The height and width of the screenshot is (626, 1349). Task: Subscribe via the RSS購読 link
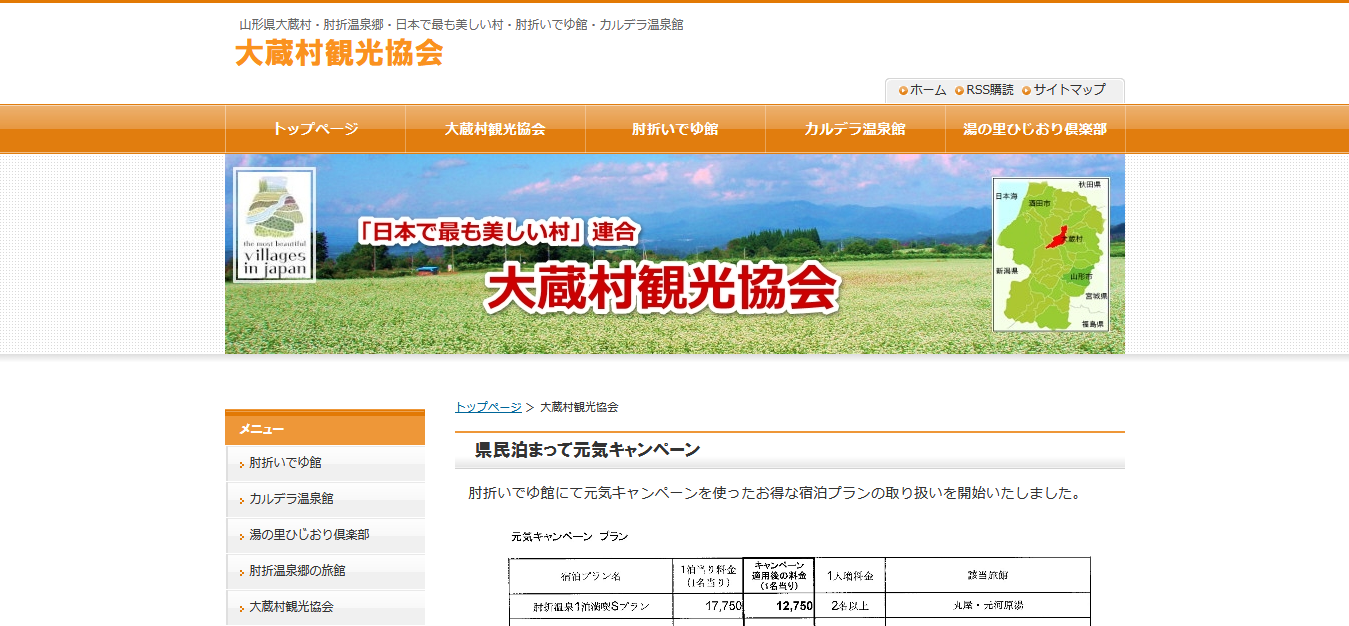990,90
